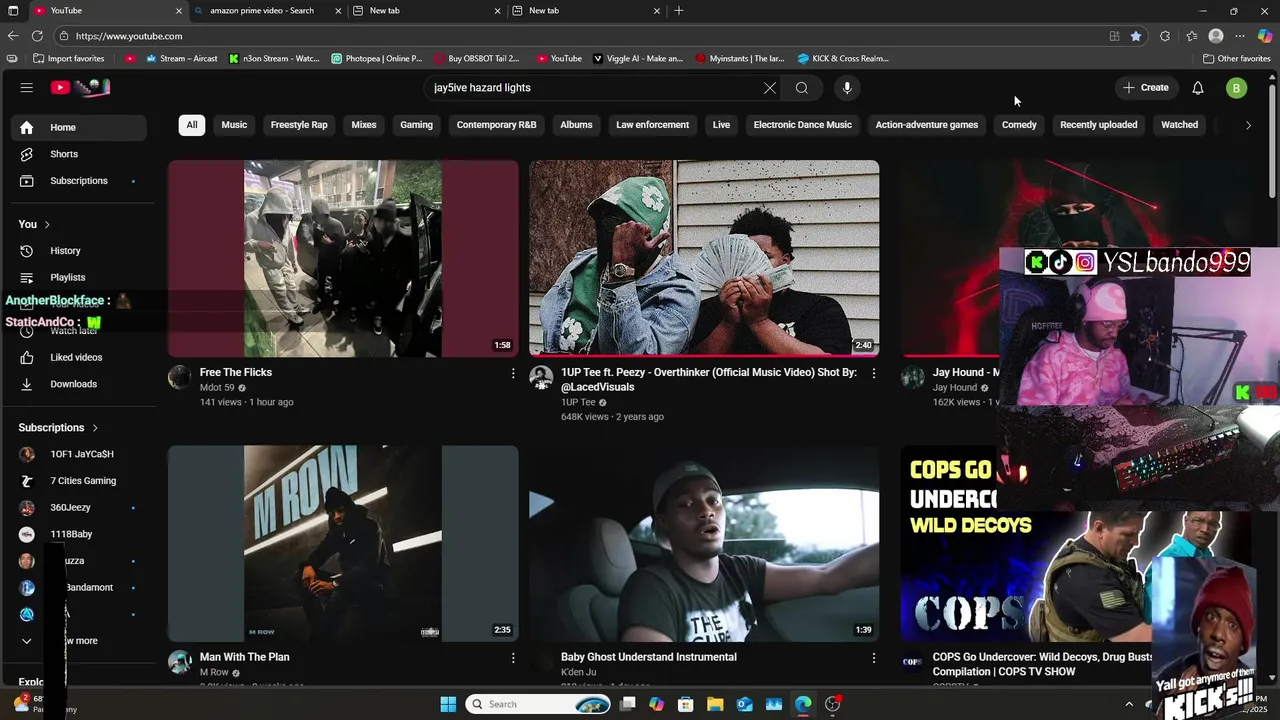Select the Action-adventure games filter chip
1280x720 pixels.
coord(927,125)
